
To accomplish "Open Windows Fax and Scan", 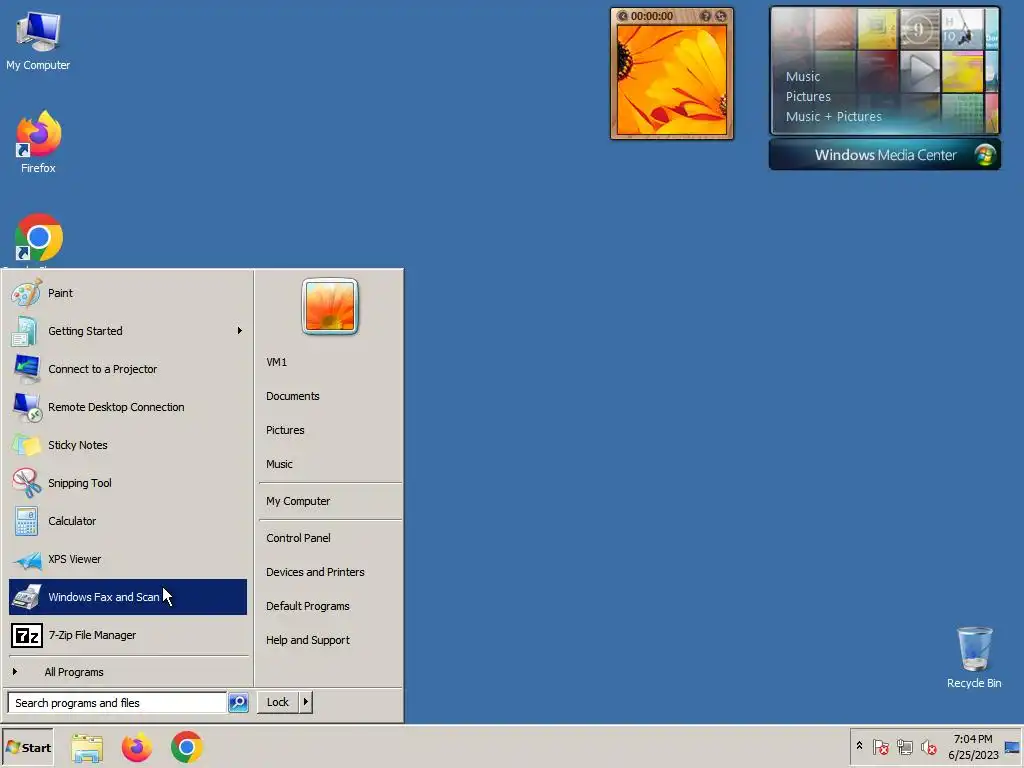I will [x=128, y=597].
